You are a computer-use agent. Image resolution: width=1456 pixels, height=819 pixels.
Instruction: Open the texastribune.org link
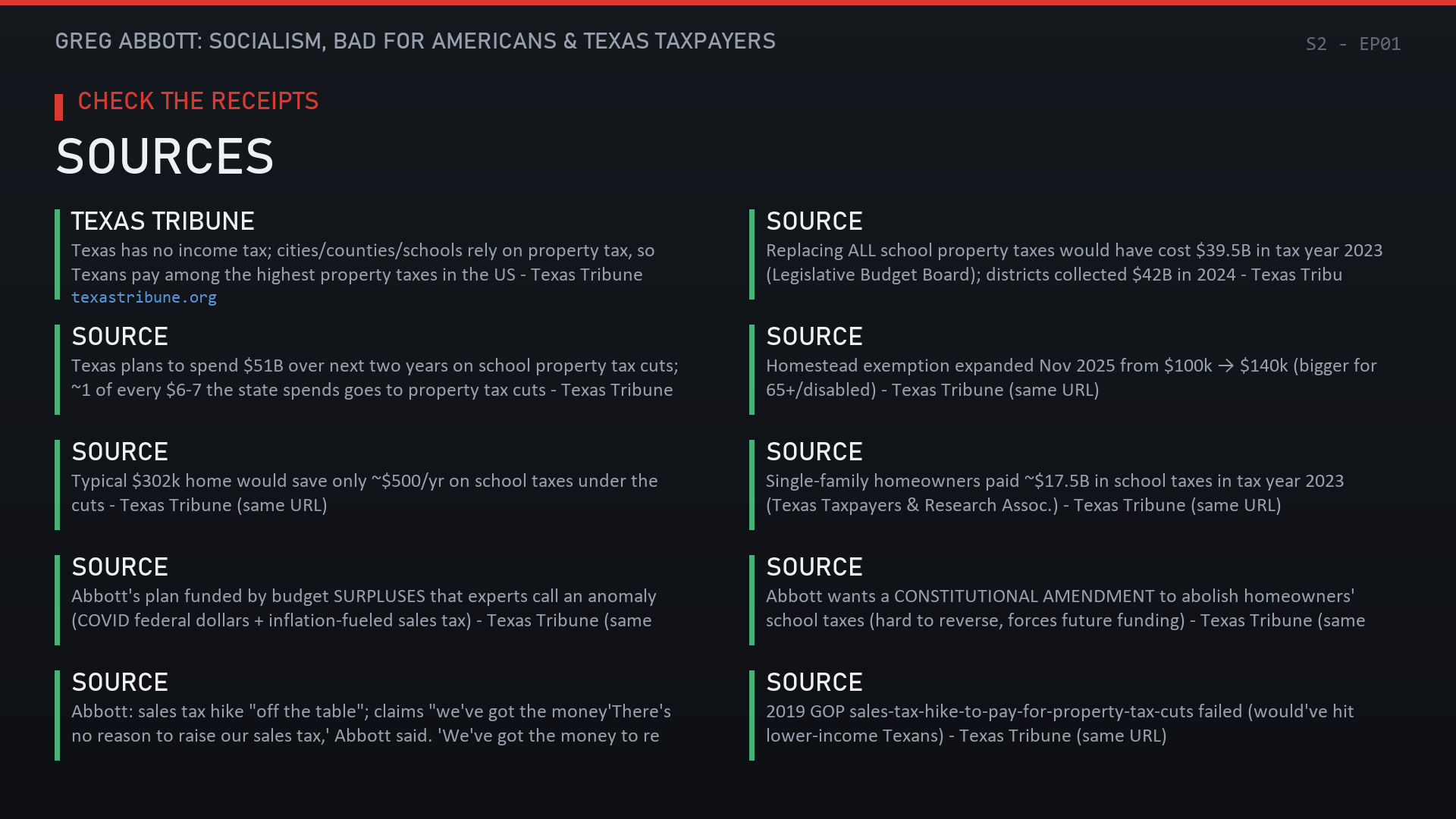pos(144,297)
